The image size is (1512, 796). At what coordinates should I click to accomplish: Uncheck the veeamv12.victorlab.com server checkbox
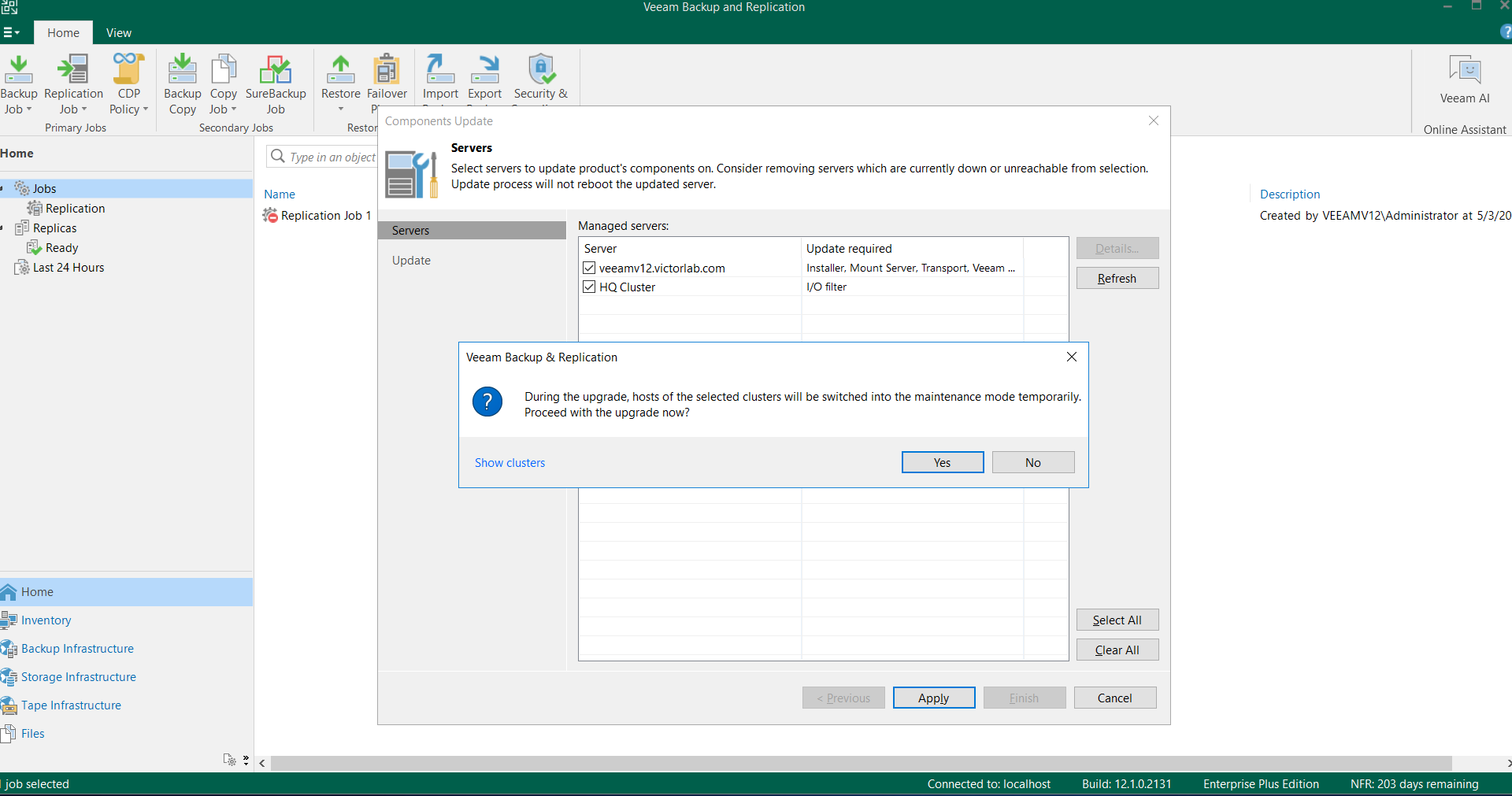pos(589,268)
